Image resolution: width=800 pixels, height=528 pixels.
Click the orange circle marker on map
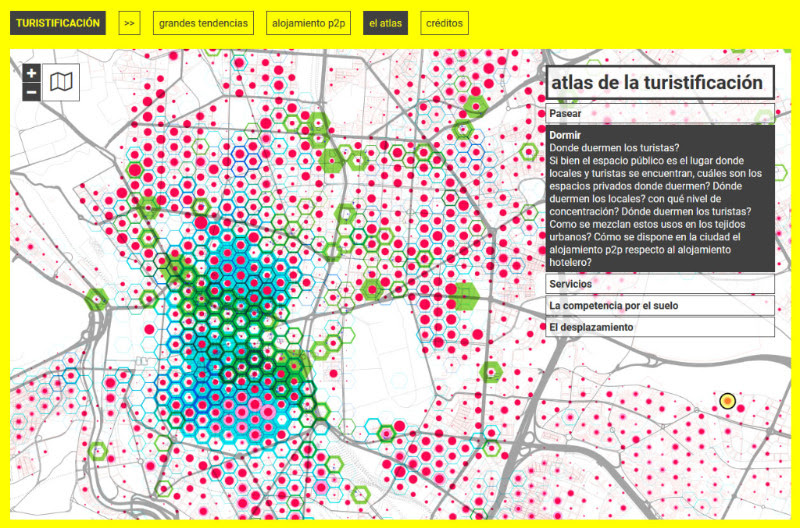point(727,402)
